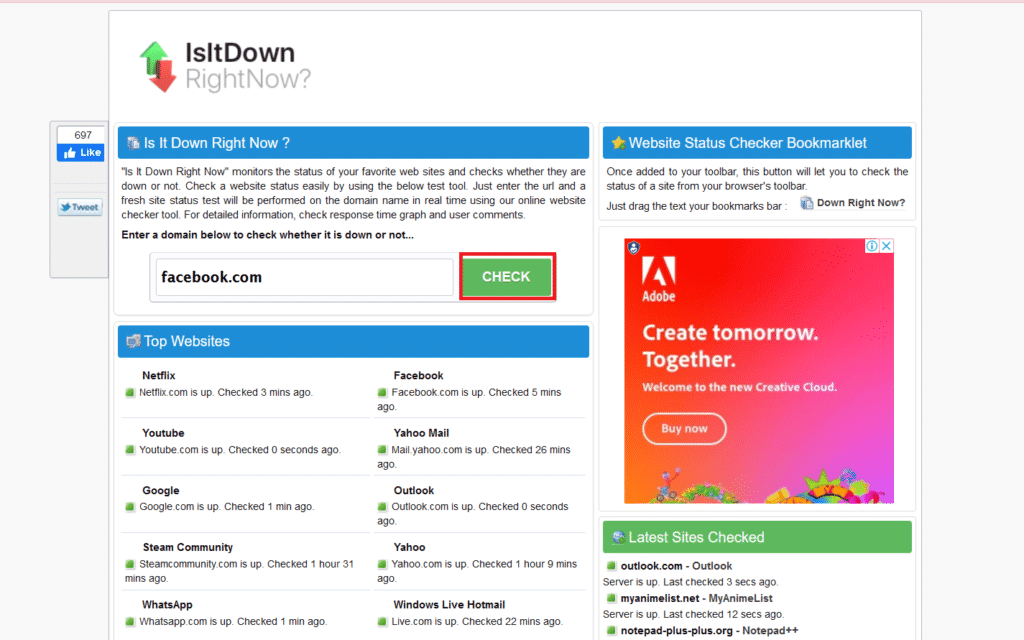Open the Youtube status link
The image size is (1024, 640).
point(163,433)
